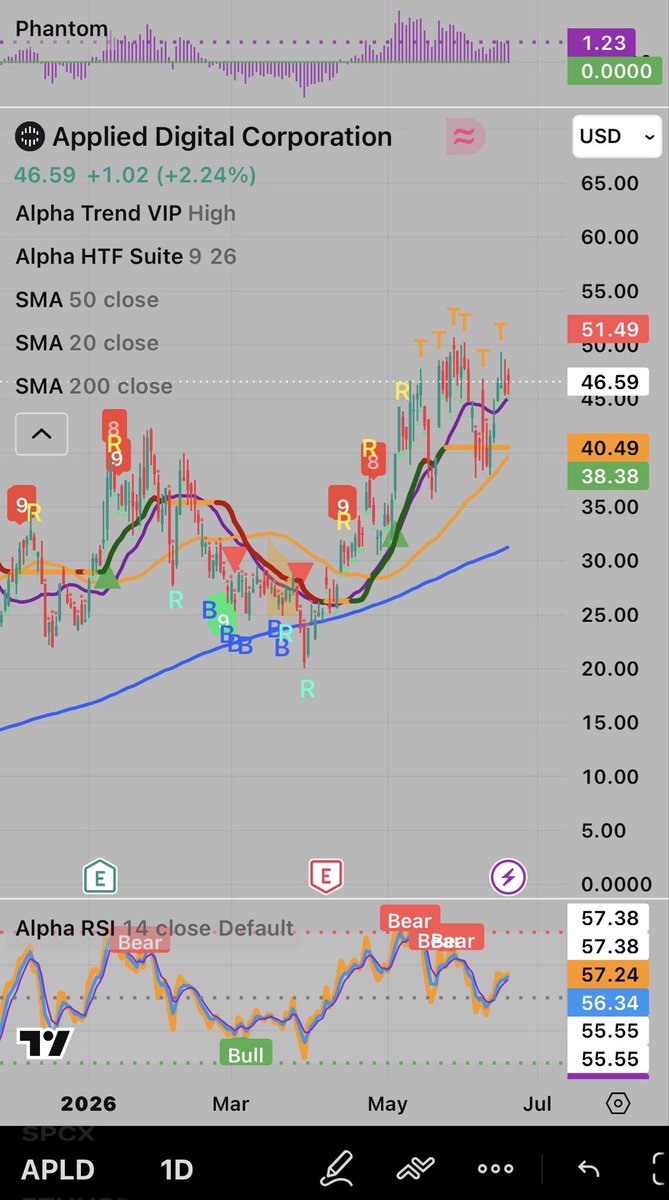The image size is (669, 1200).
Task: Tap the TradingView logo
Action: [x=45, y=1044]
